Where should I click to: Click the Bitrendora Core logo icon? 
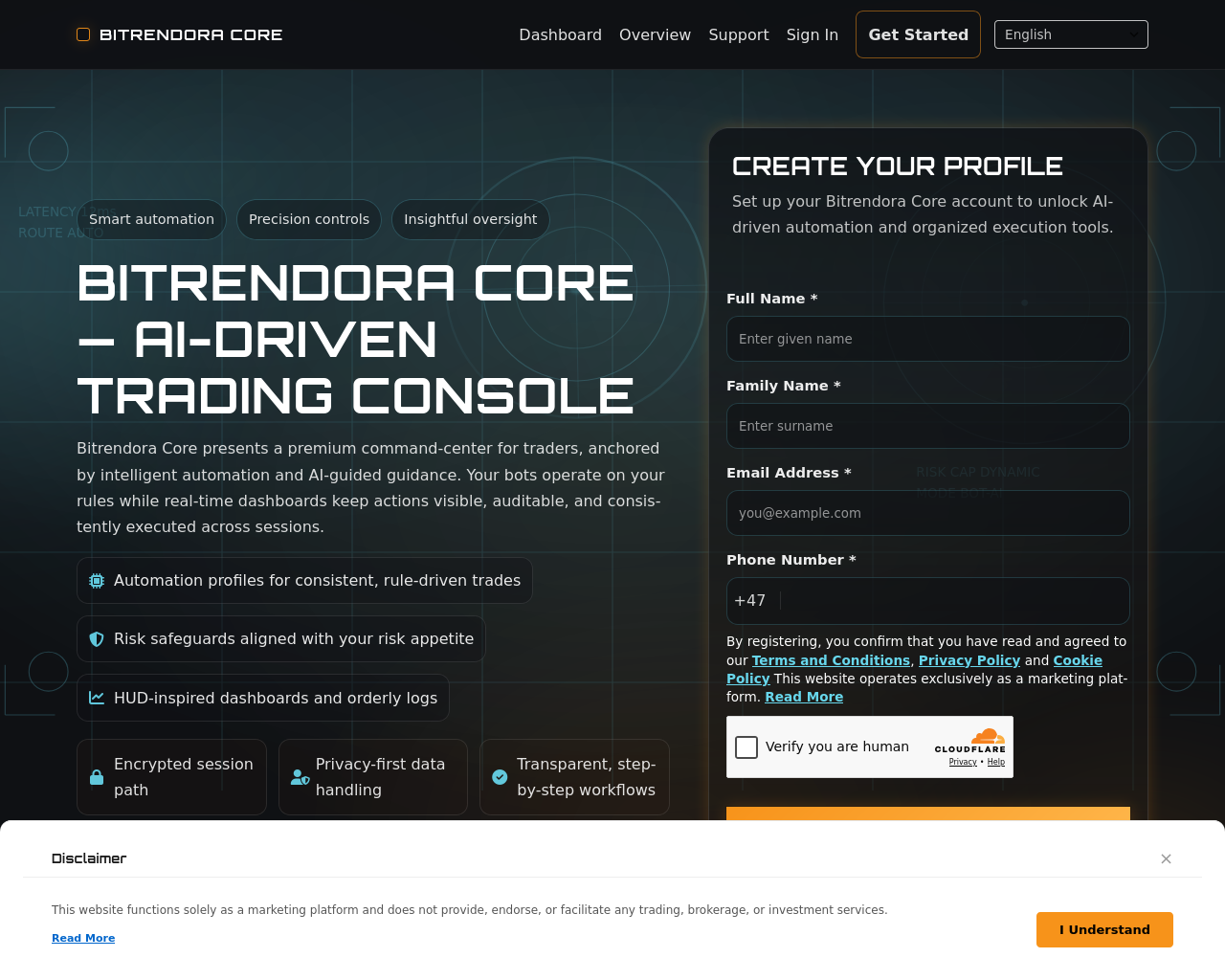click(x=83, y=34)
